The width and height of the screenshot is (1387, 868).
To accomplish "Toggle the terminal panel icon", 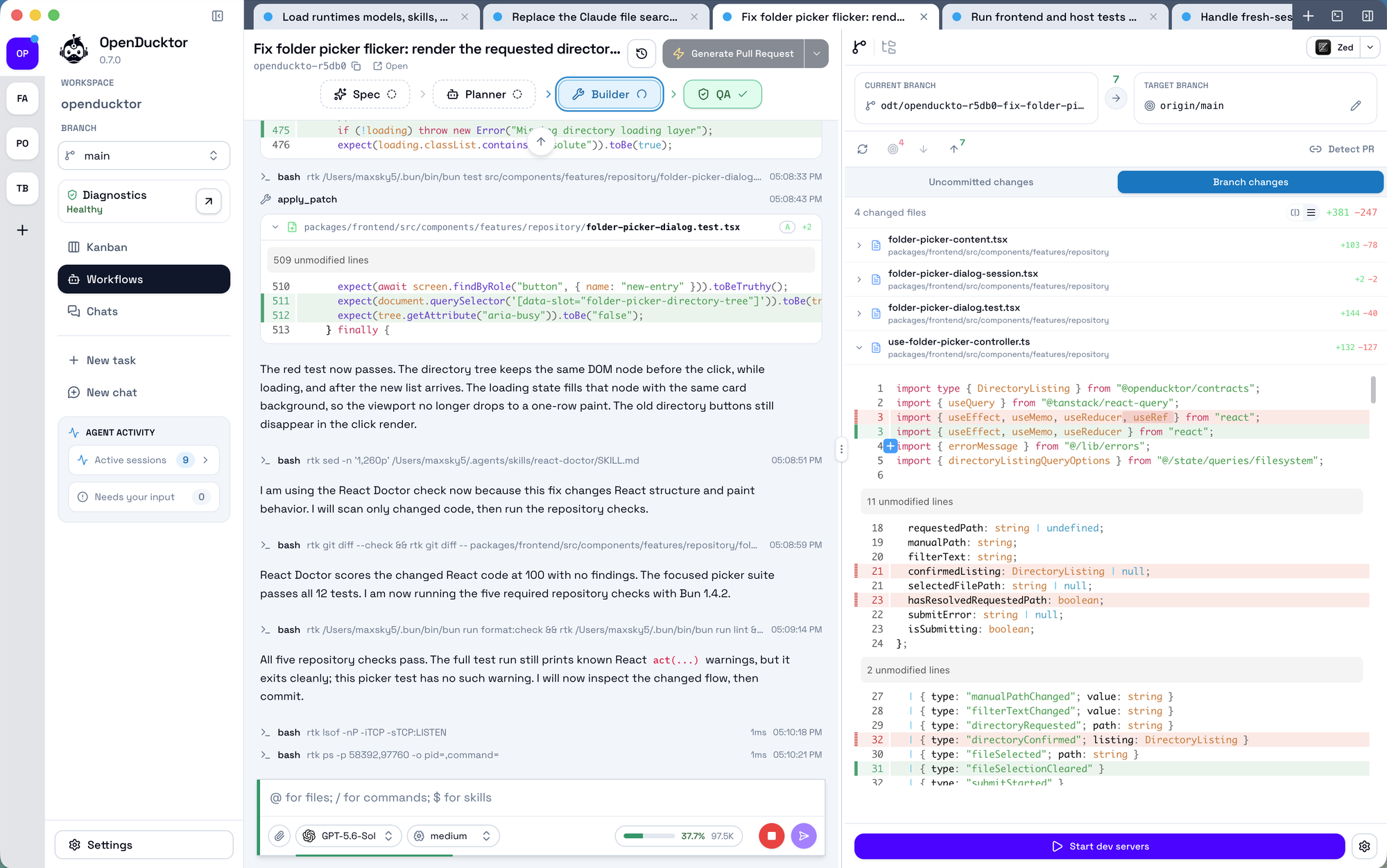I will (x=1338, y=16).
